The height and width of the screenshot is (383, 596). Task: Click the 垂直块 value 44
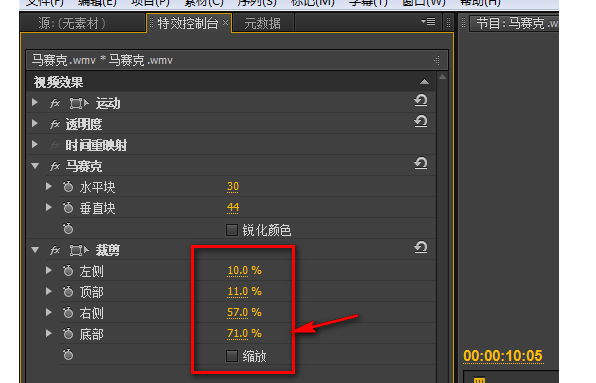click(x=233, y=207)
